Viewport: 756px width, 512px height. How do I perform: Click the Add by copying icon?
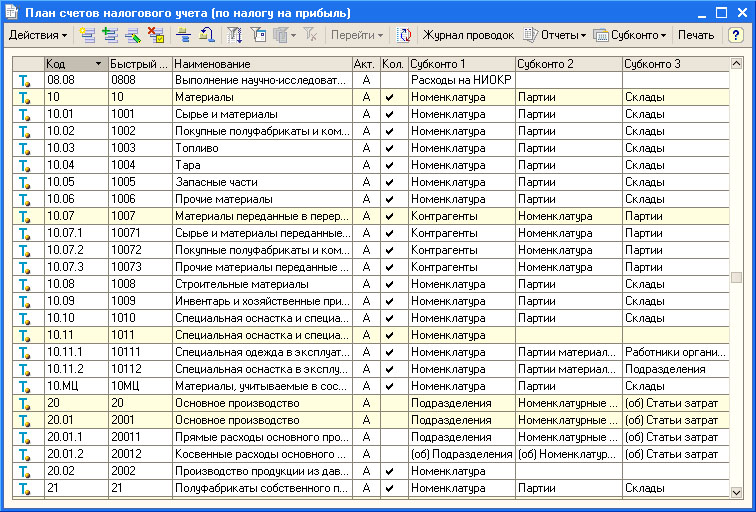point(110,35)
